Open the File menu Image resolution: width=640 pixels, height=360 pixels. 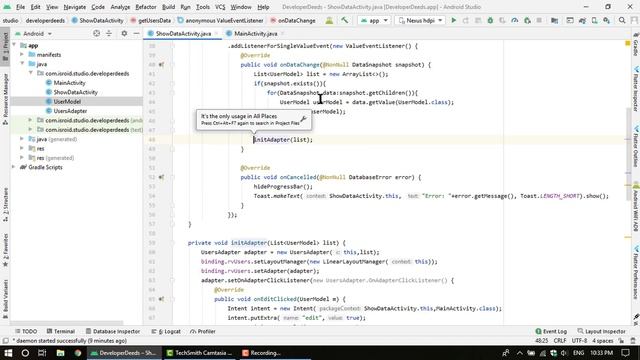[x=20, y=7]
